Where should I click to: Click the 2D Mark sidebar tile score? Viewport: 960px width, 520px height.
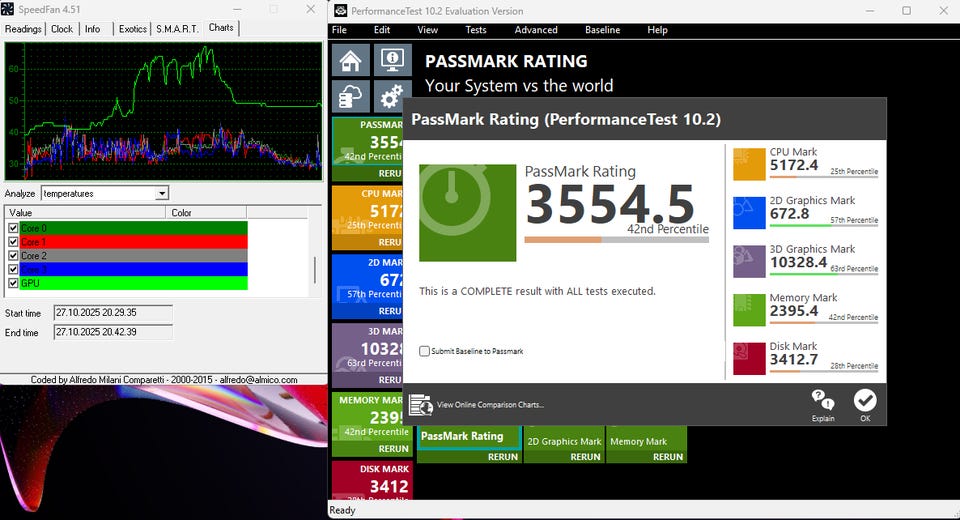point(391,280)
